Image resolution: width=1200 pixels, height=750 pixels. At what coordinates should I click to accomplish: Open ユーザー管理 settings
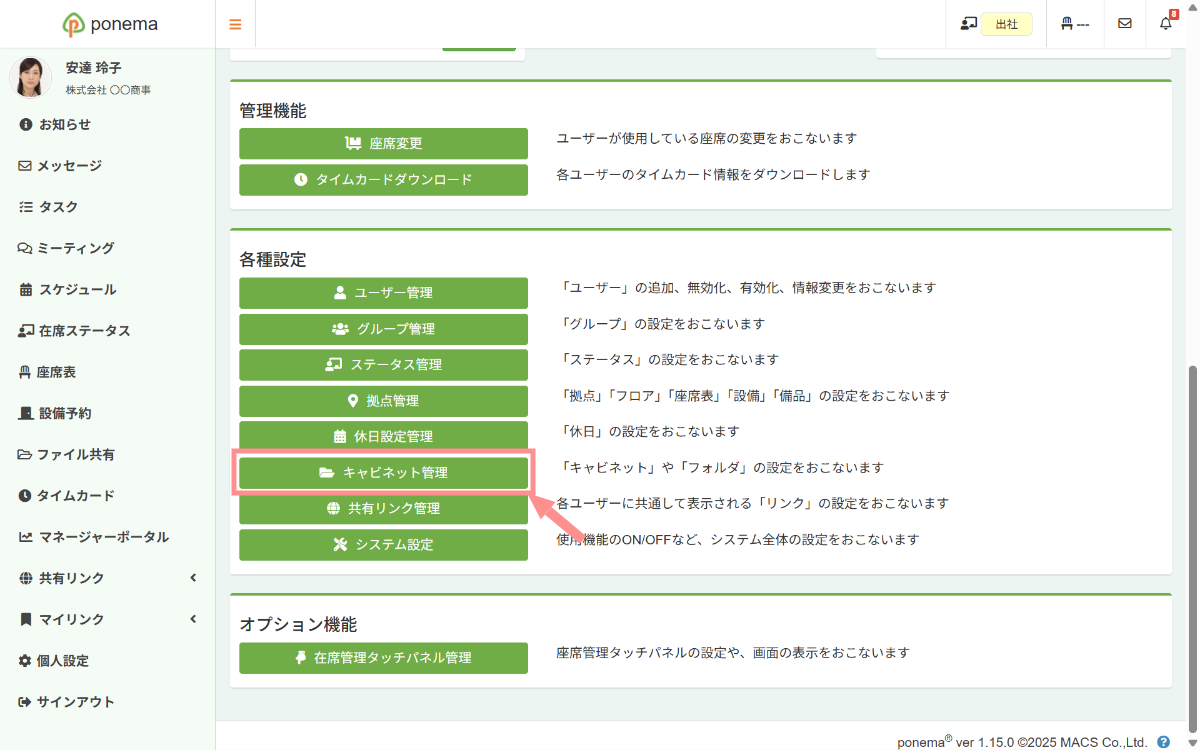click(383, 293)
